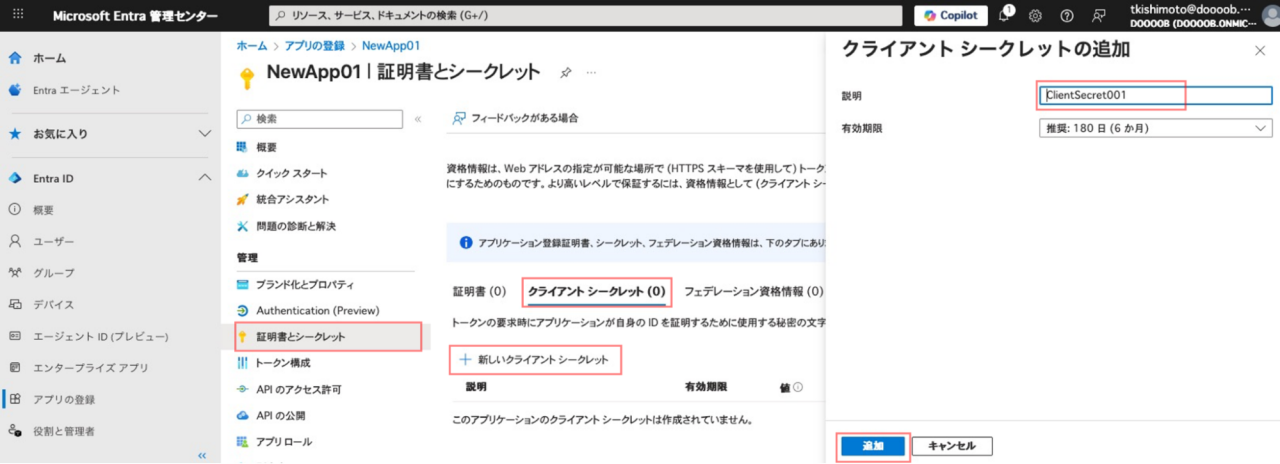Click the 追加 button
1280x464 pixels.
pos(872,446)
